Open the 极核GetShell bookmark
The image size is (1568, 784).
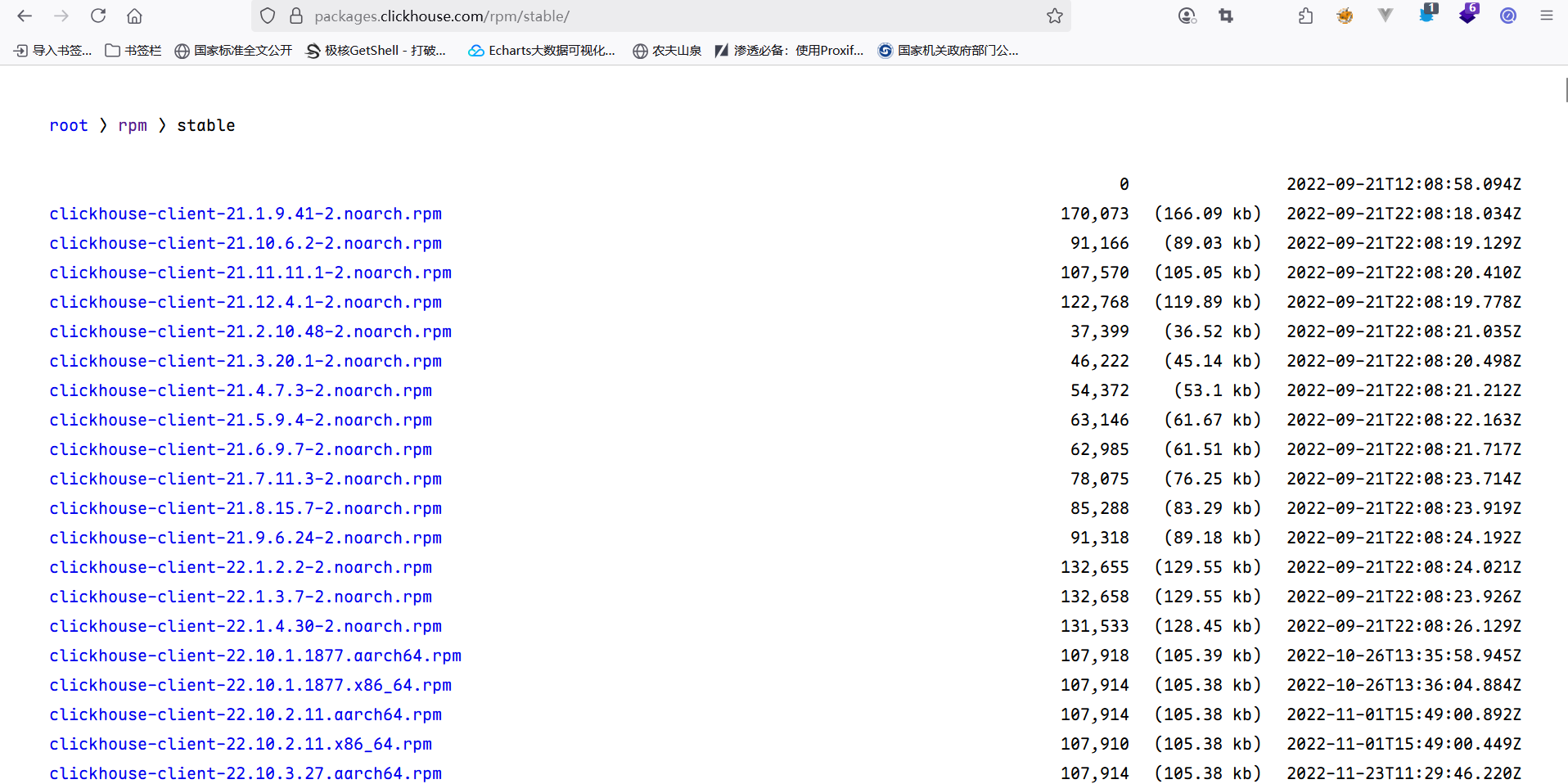(376, 51)
